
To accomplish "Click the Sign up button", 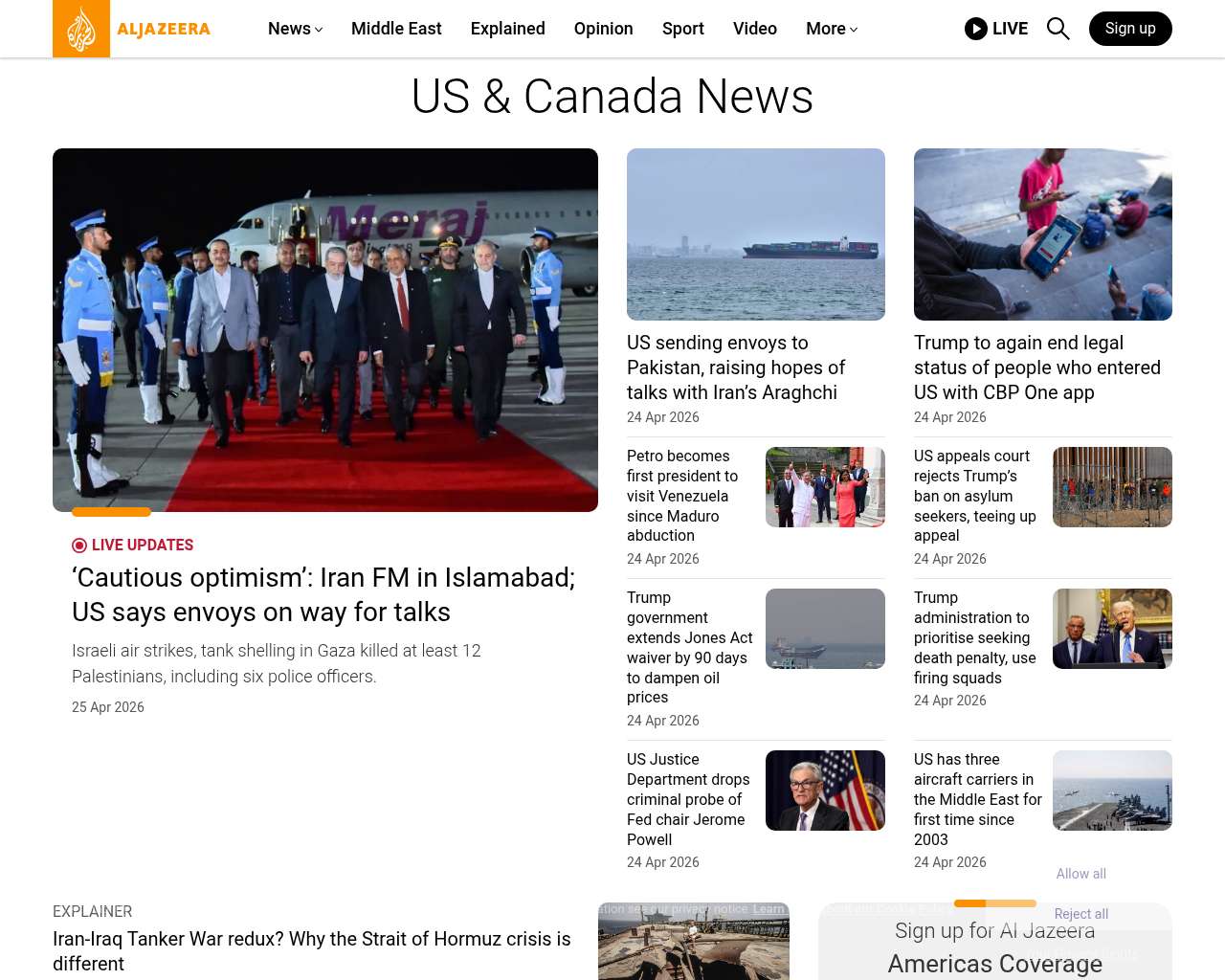I will click(x=1129, y=29).
